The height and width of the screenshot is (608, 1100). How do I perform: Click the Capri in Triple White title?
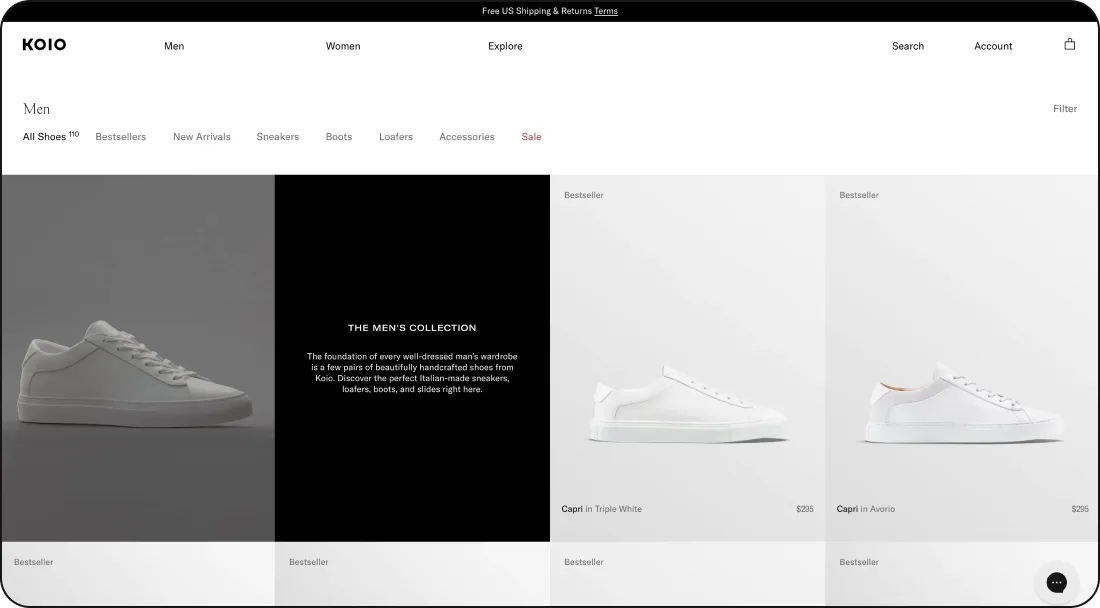coord(601,509)
